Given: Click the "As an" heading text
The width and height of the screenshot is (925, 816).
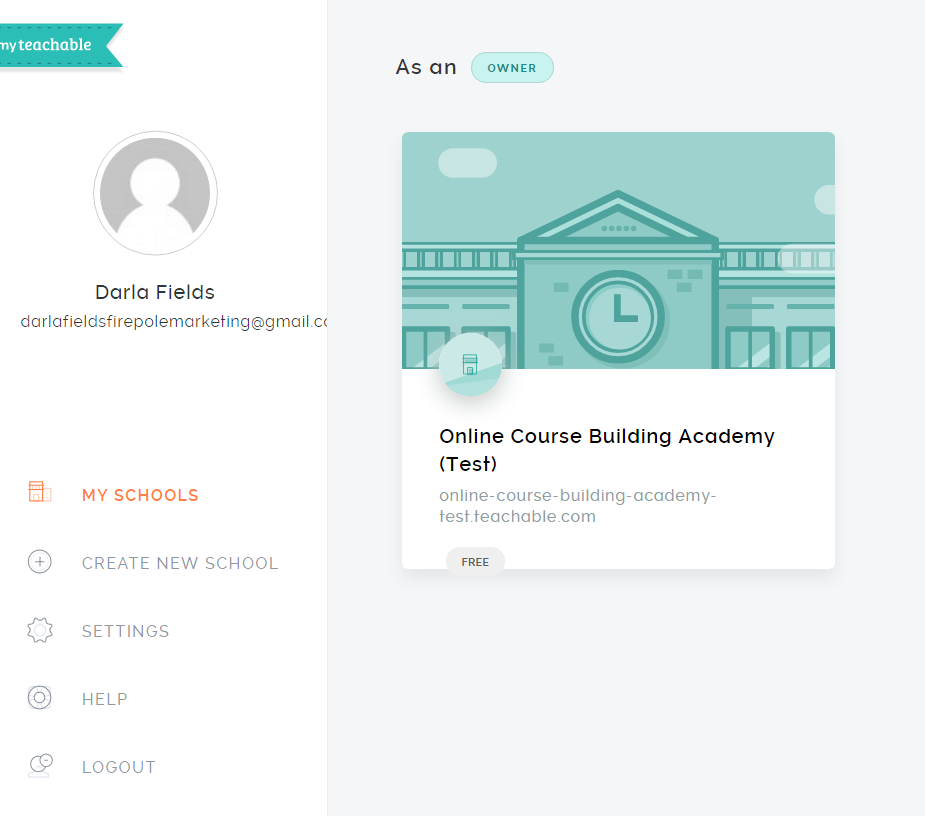Looking at the screenshot, I should point(426,67).
